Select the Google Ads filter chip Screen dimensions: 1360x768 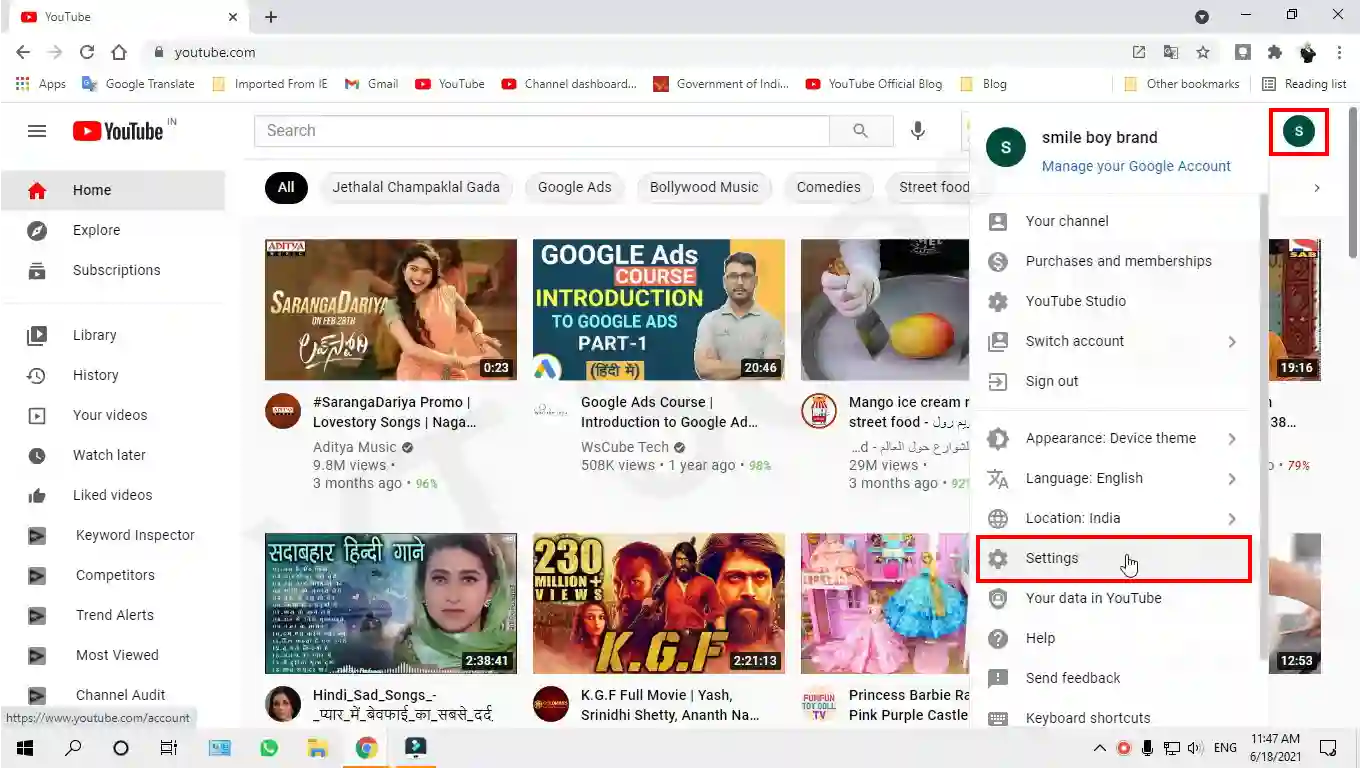574,187
